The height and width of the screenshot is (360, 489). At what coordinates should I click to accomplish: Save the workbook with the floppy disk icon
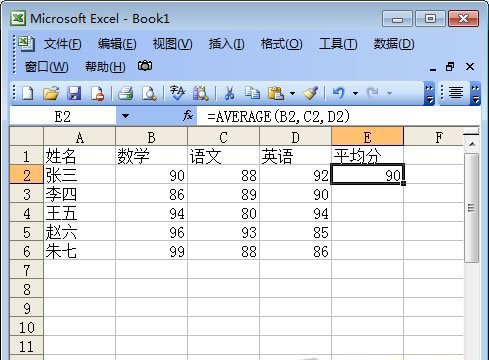74,93
